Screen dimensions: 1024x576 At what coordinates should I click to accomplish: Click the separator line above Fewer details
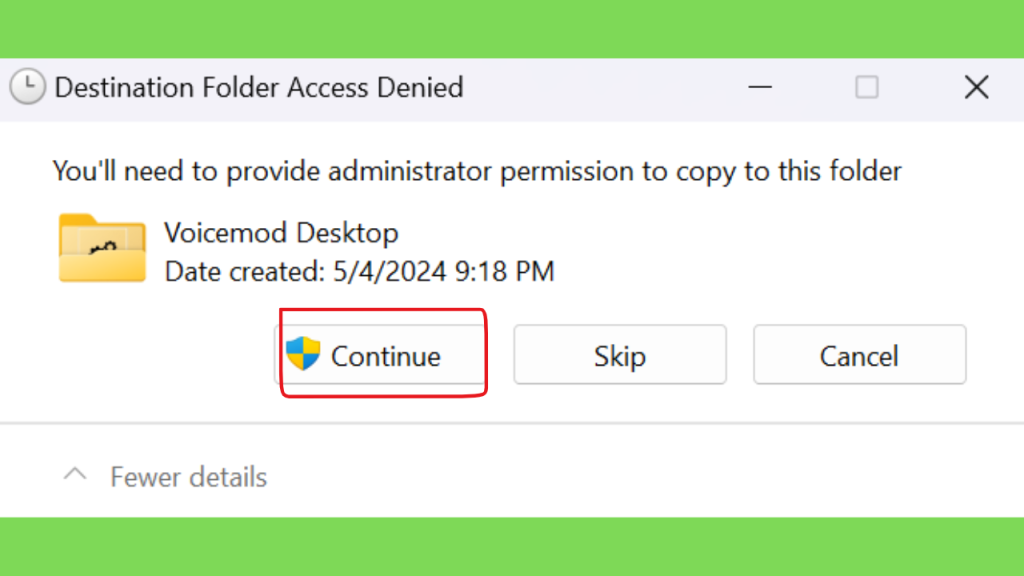512,423
